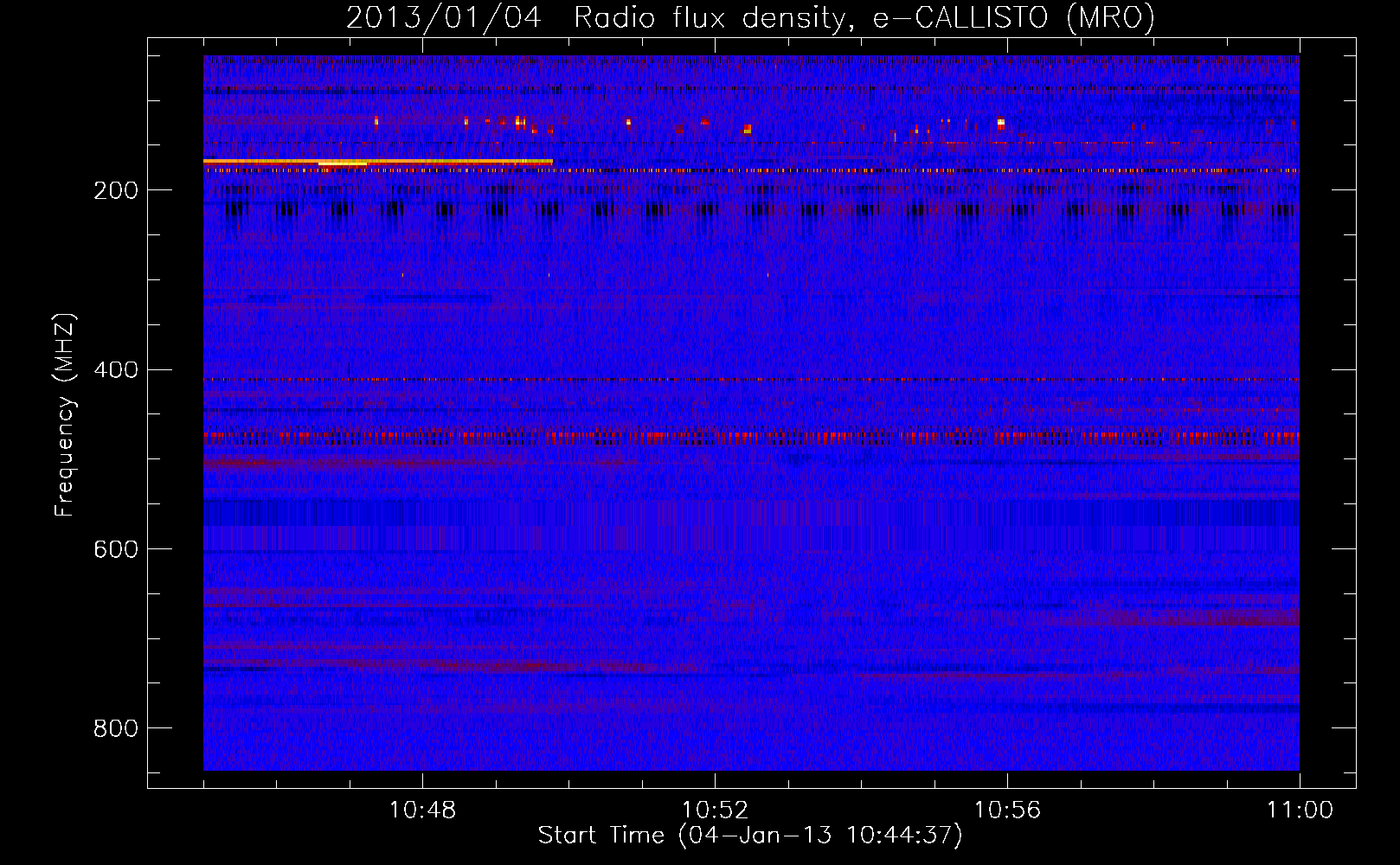The height and width of the screenshot is (865, 1400).
Task: Select the 'Frequency (MHZ)' axis label
Action: tap(64, 414)
